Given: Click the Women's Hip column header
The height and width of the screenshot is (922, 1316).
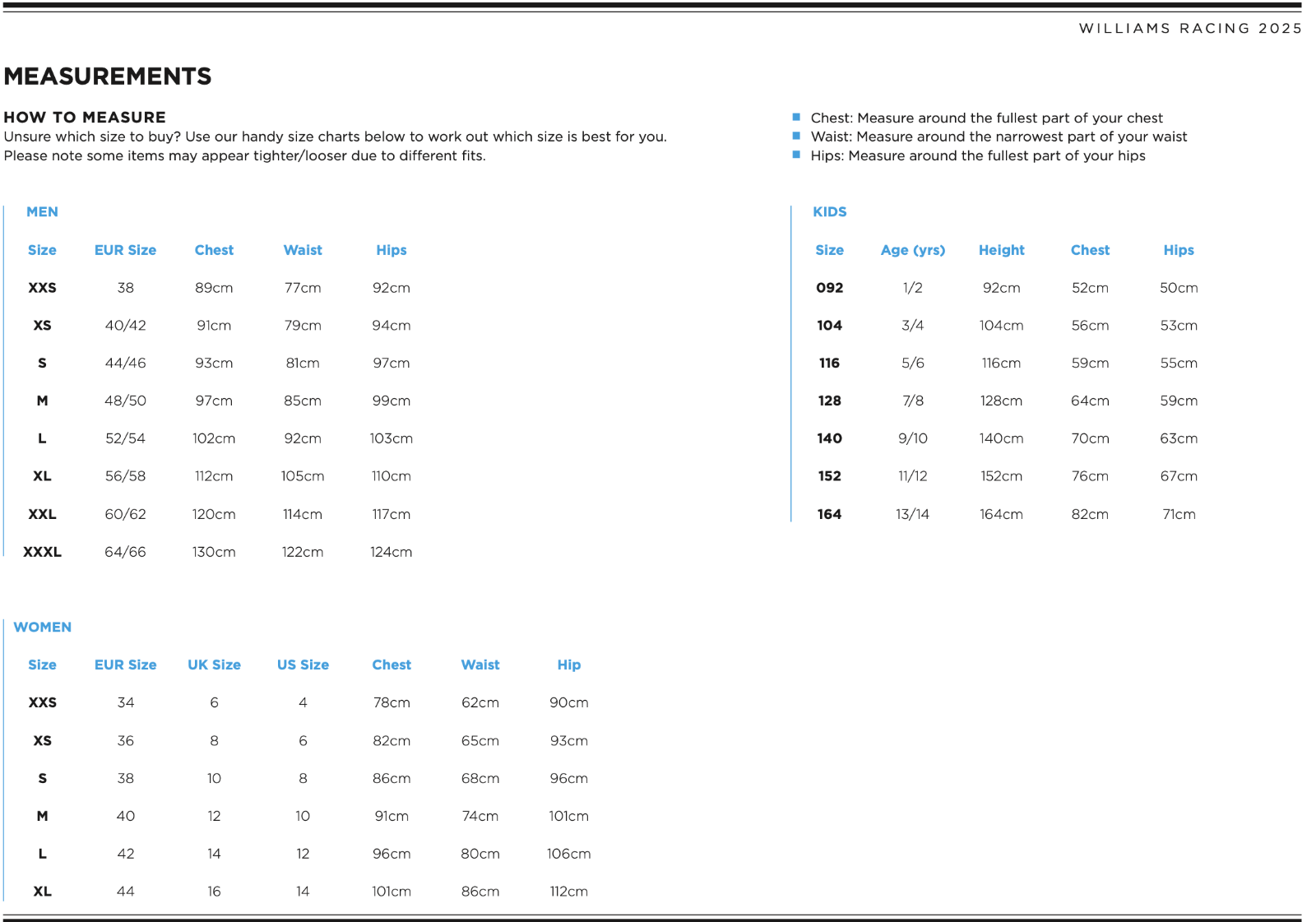Looking at the screenshot, I should pos(568,665).
